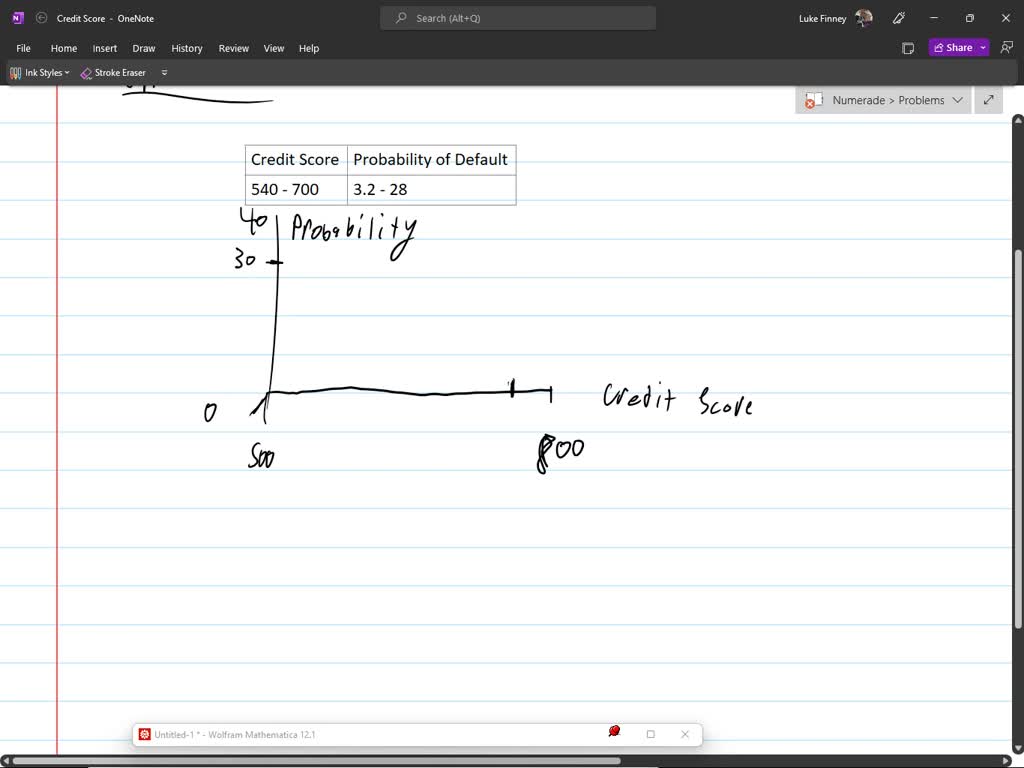Viewport: 1024px width, 768px height.
Task: Click the back navigation arrow in the title bar
Action: pos(41,17)
